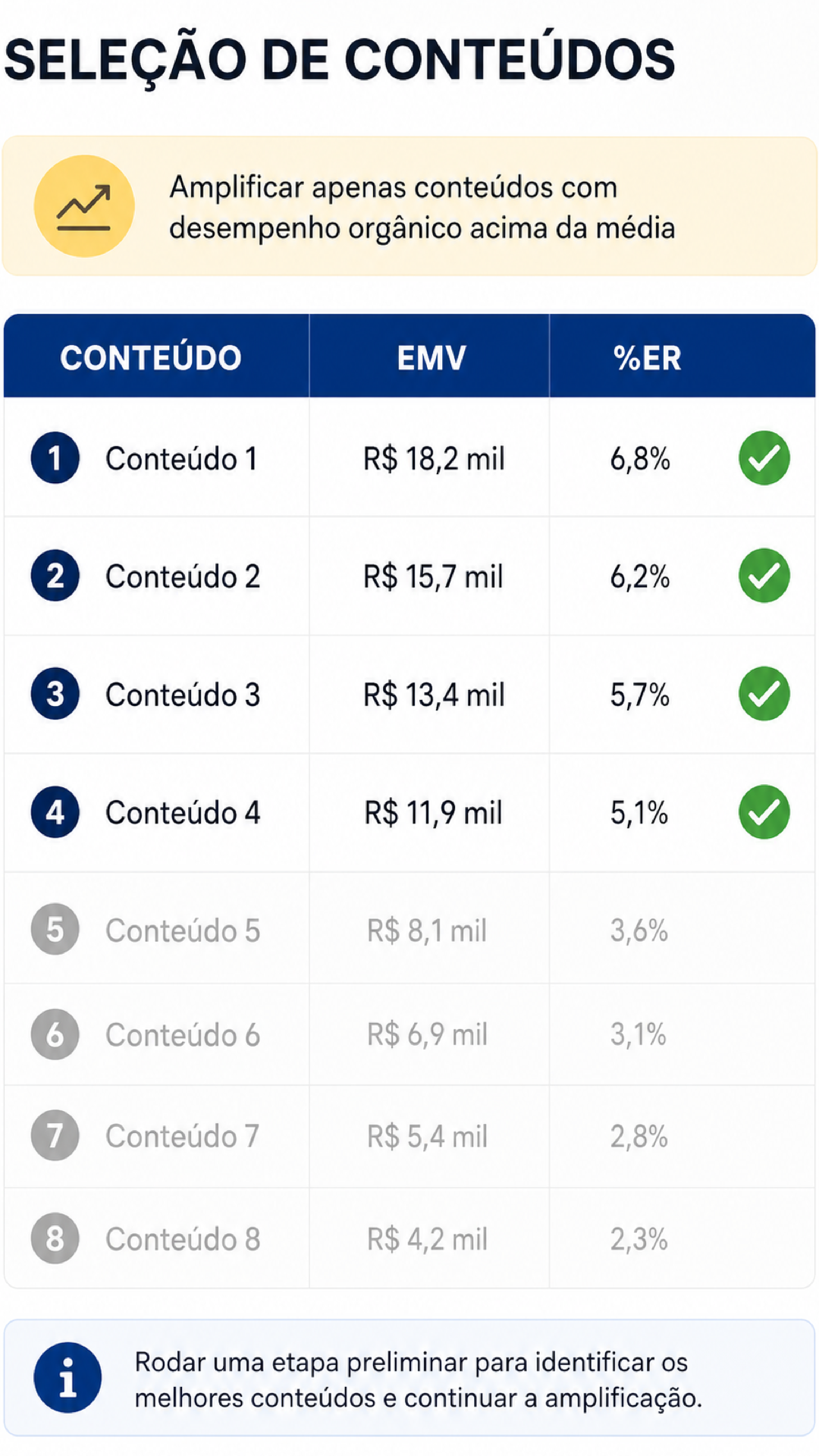Click the R$ 4,2 mil value

pos(427,1239)
